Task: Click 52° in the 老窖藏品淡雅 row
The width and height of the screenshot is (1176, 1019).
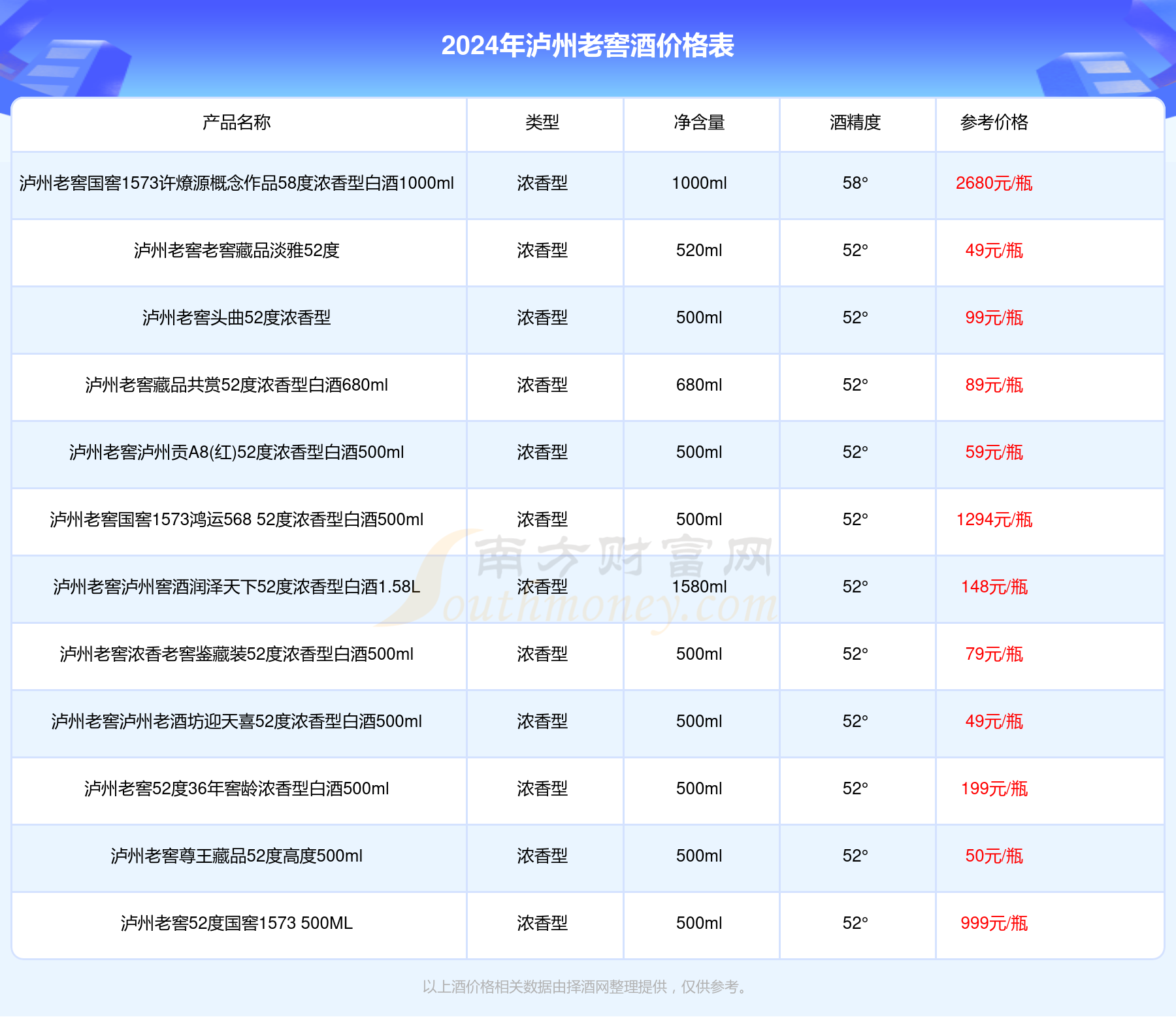Action: click(x=855, y=251)
